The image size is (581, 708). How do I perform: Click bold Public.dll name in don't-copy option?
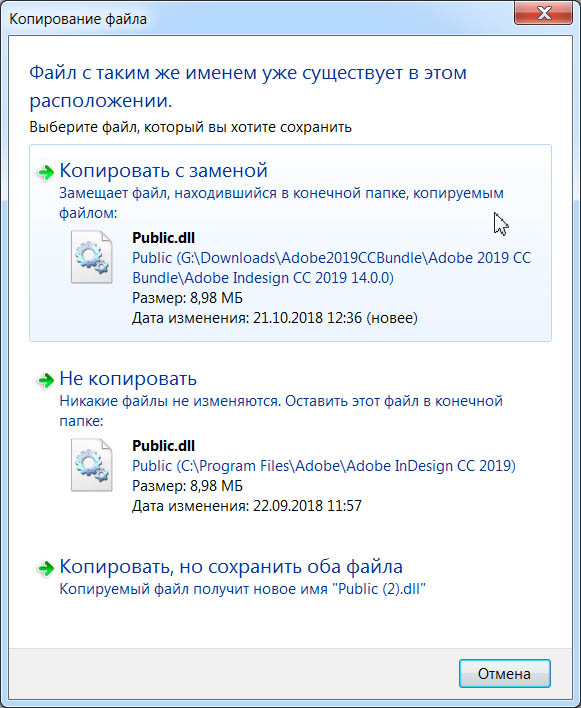163,446
